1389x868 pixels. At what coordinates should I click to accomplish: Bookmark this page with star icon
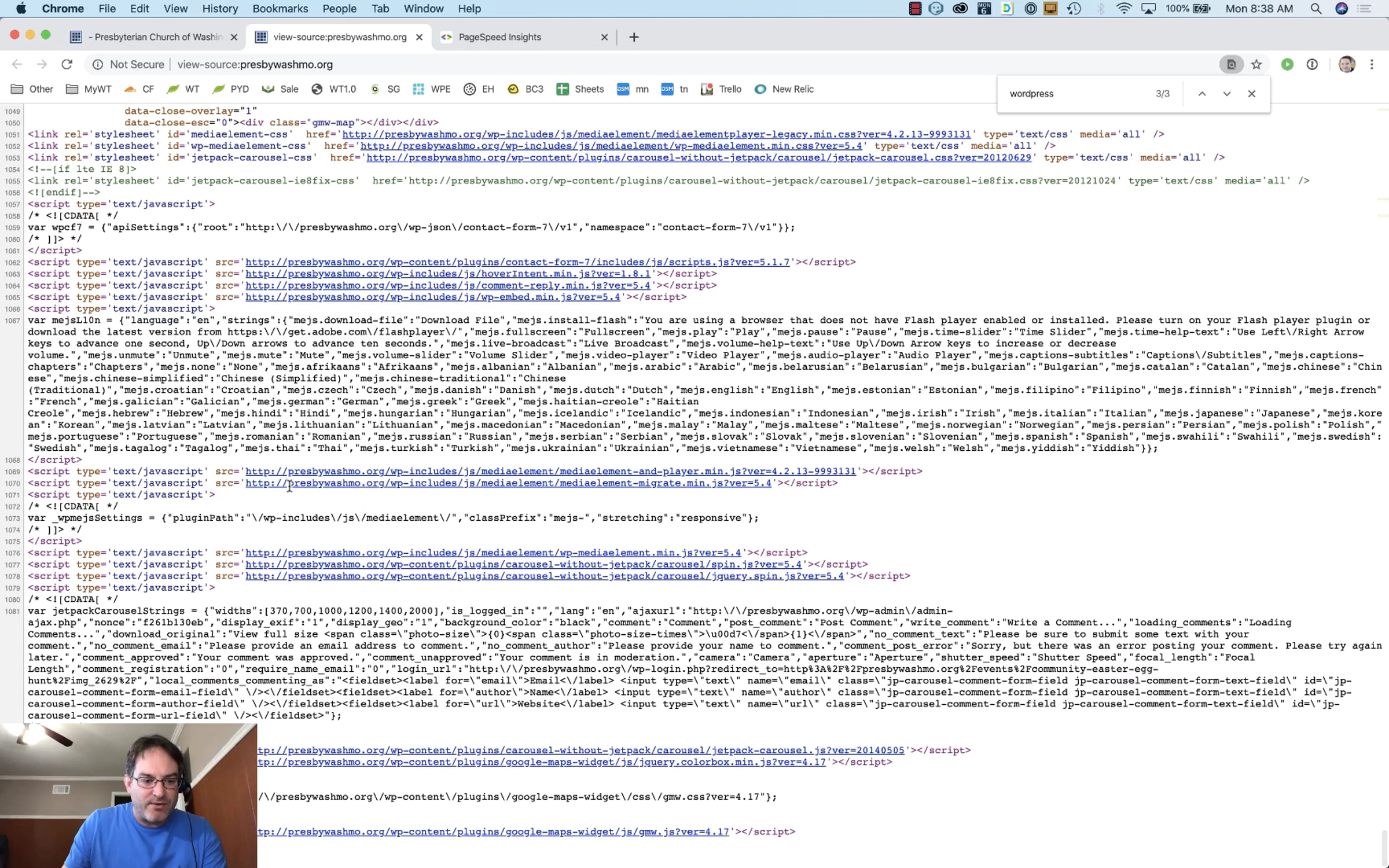coord(1256,64)
